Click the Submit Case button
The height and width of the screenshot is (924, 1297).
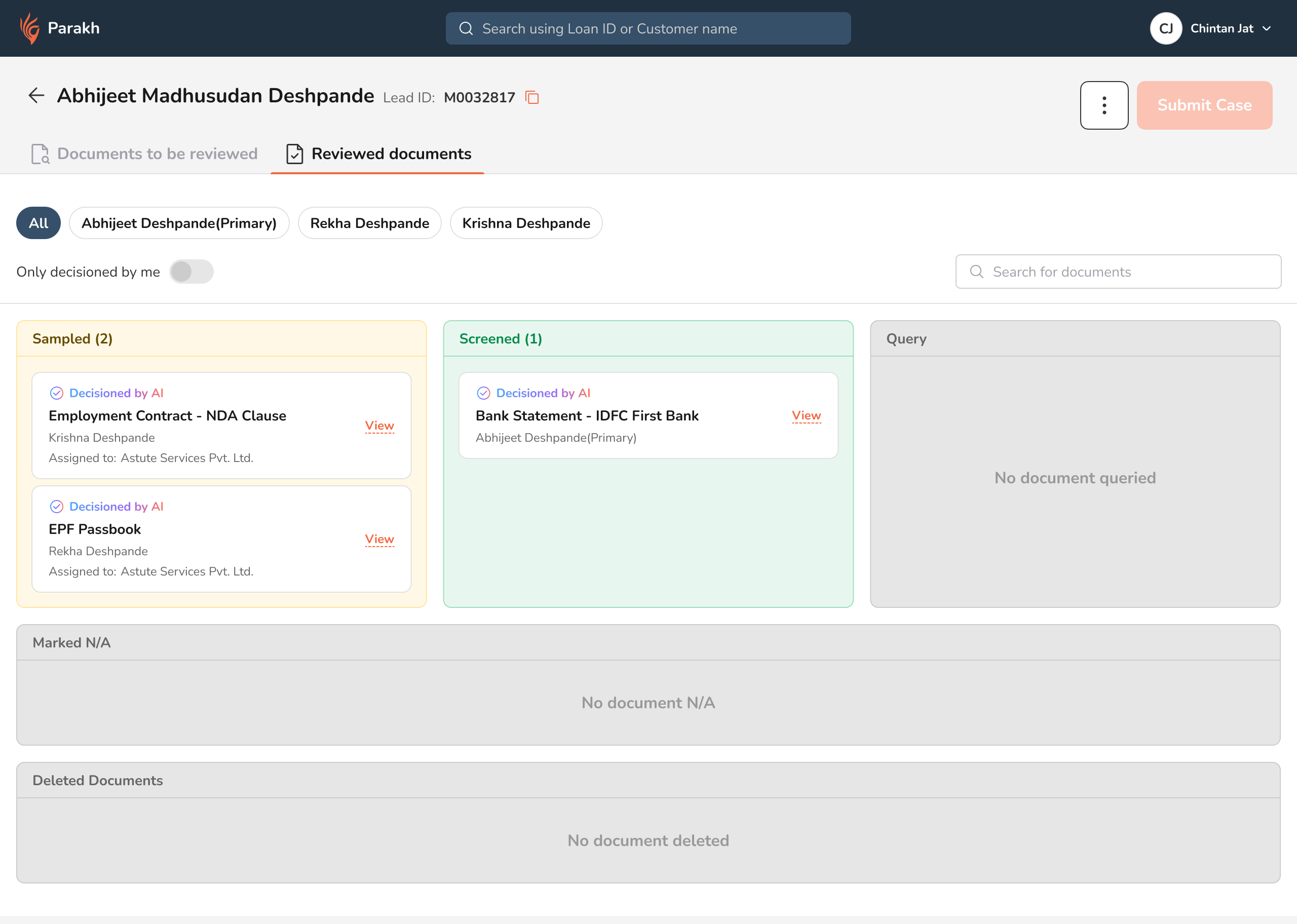1204,105
